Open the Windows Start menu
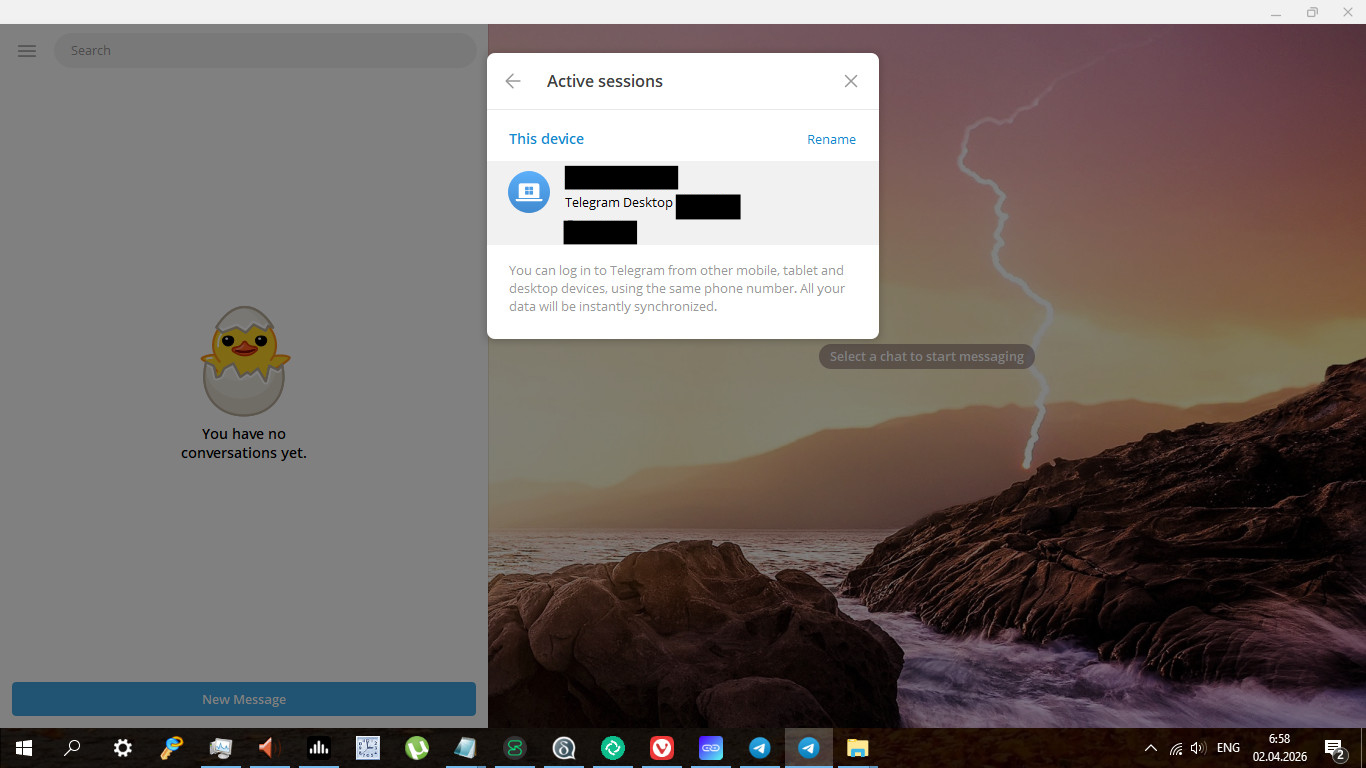 [24, 748]
